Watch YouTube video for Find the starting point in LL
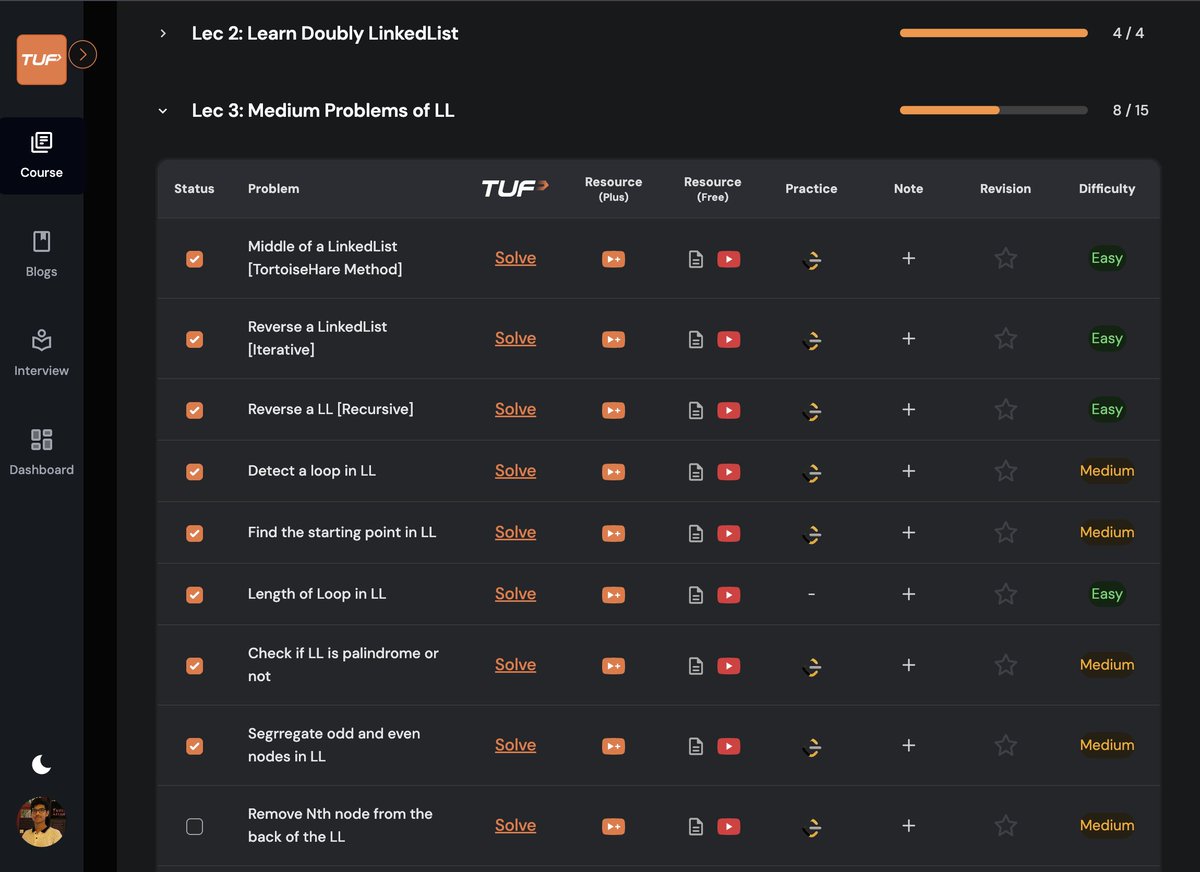Screen dimensions: 1200x872 [x=729, y=534]
